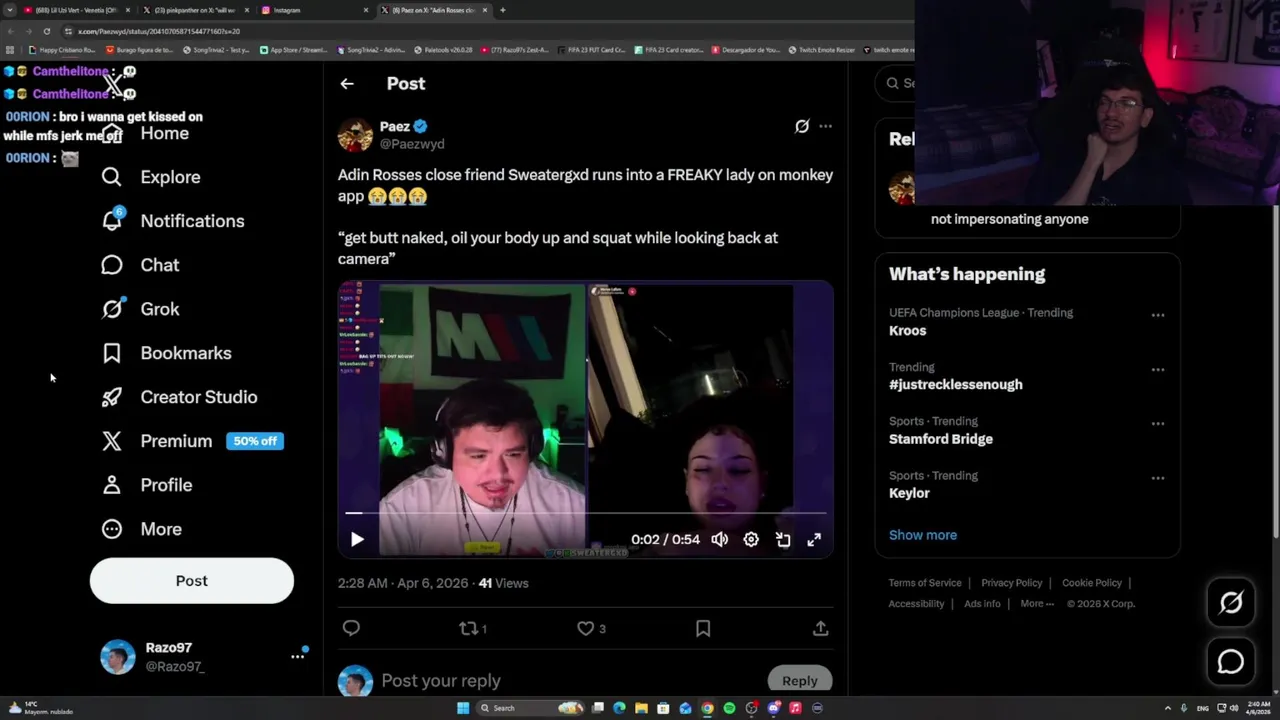
Task: Go back using the Post header arrow
Action: [347, 84]
